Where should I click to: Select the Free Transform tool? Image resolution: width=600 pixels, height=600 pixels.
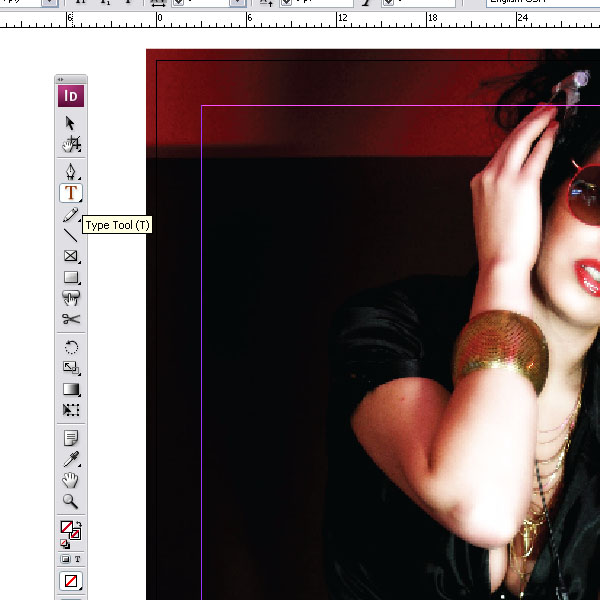[x=71, y=410]
